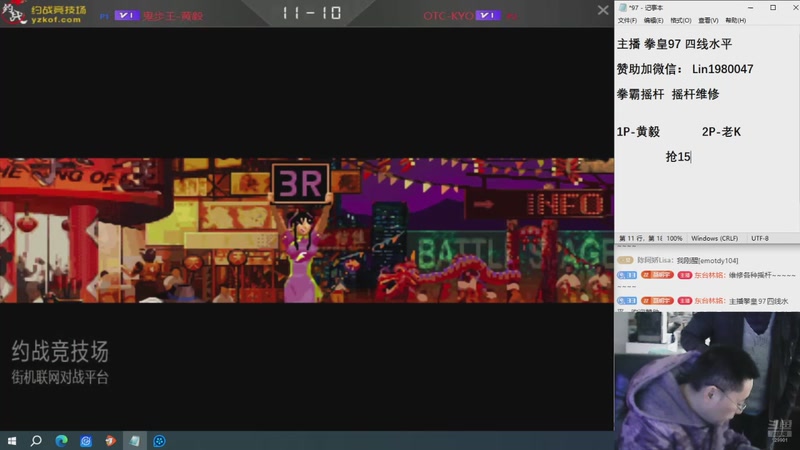This screenshot has height=450, width=800.
Task: Switch to Notepad via taskbar icon
Action: [x=135, y=441]
